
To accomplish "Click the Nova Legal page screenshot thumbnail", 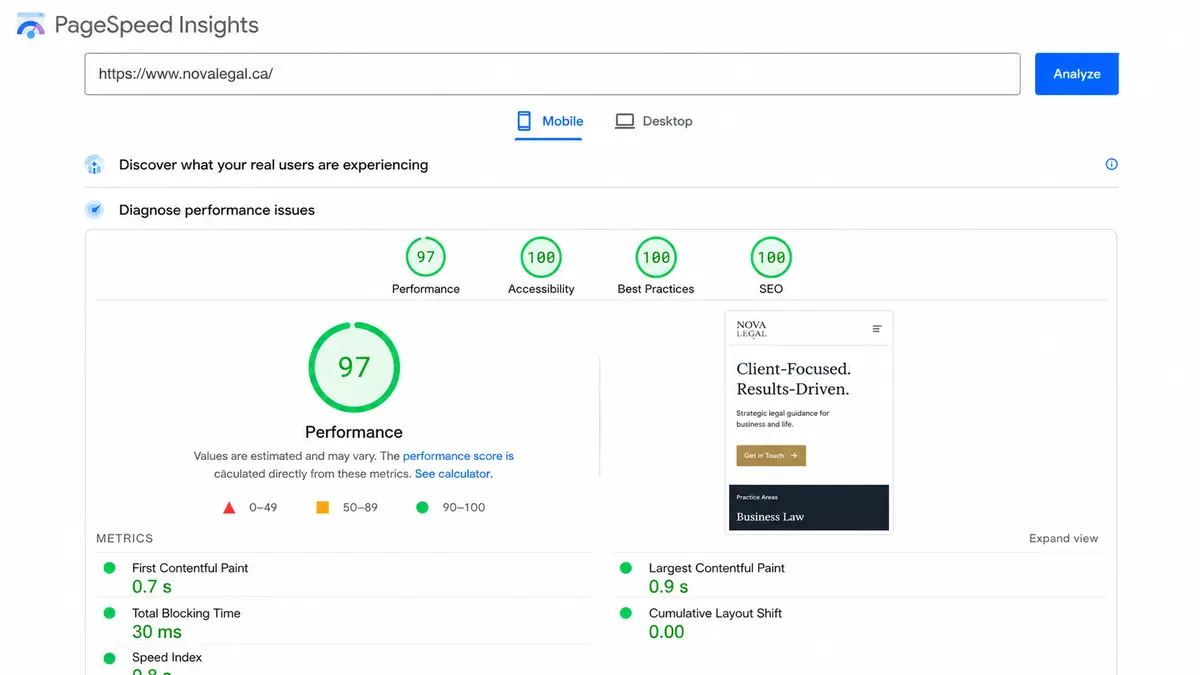I will click(809, 422).
